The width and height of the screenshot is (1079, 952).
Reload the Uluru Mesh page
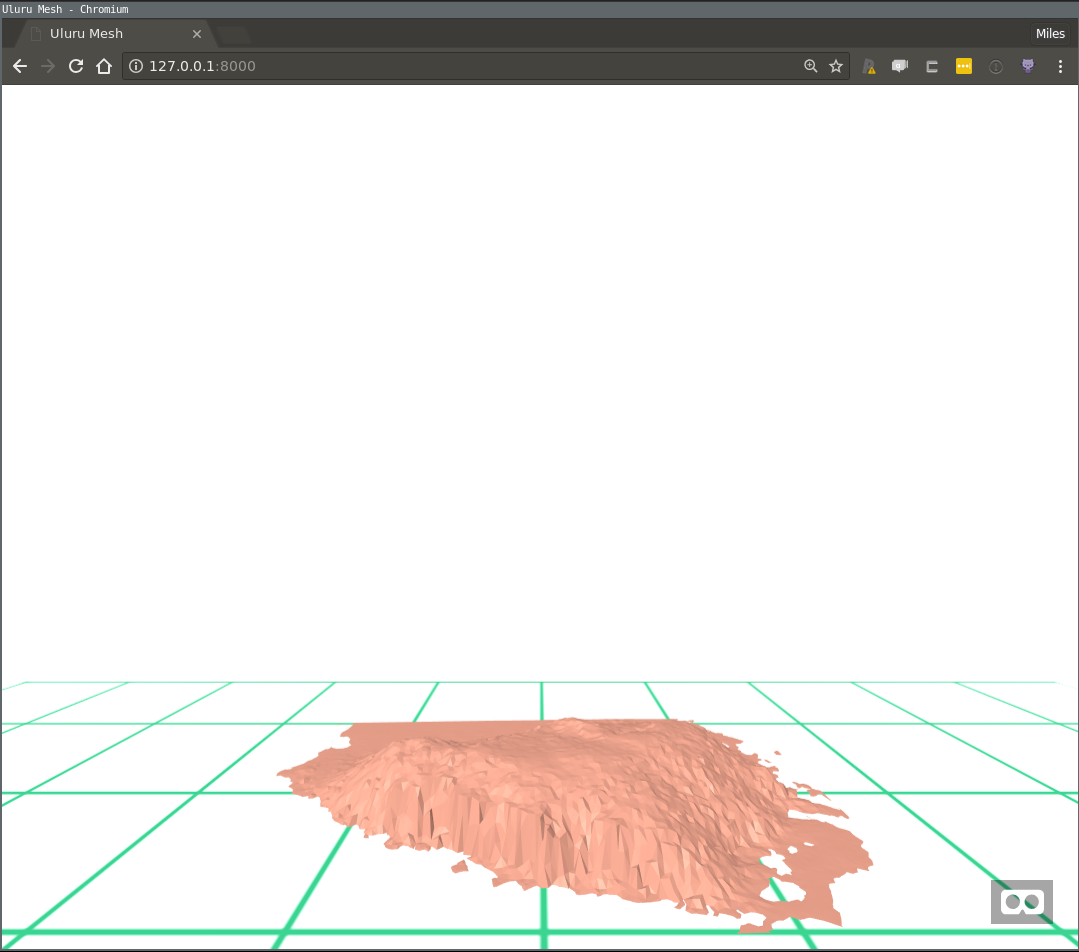click(75, 67)
